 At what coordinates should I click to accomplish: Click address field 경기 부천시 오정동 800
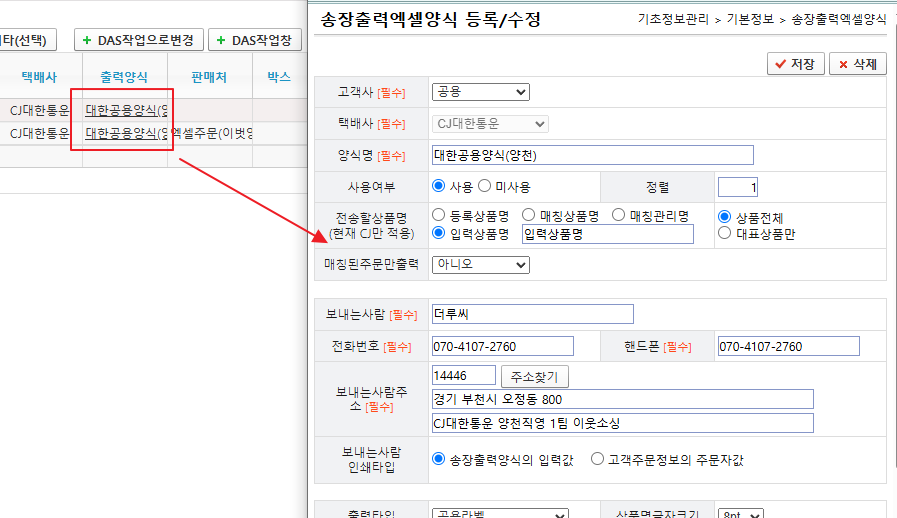(x=622, y=400)
